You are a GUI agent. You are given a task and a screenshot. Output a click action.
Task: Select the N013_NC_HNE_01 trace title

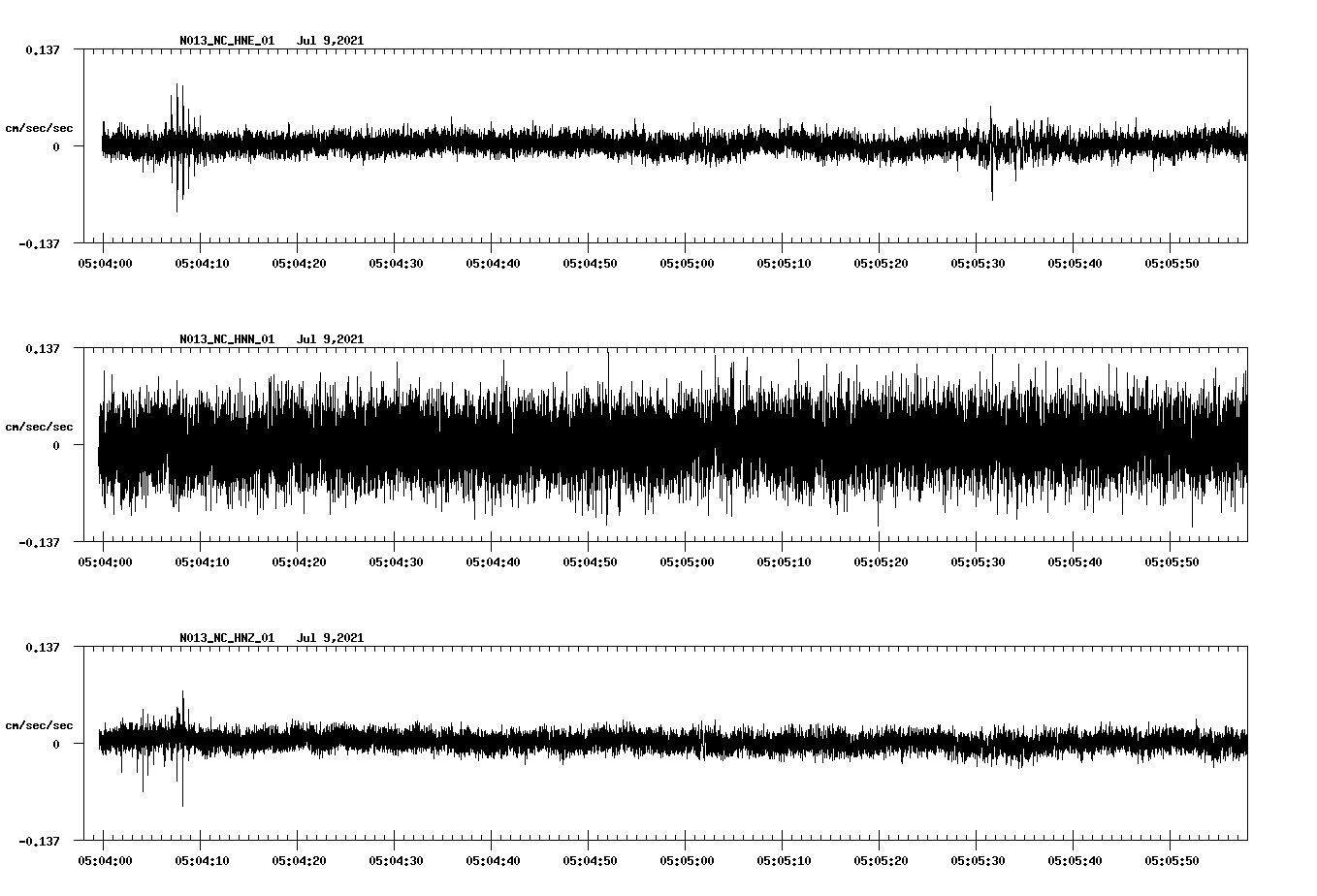225,41
